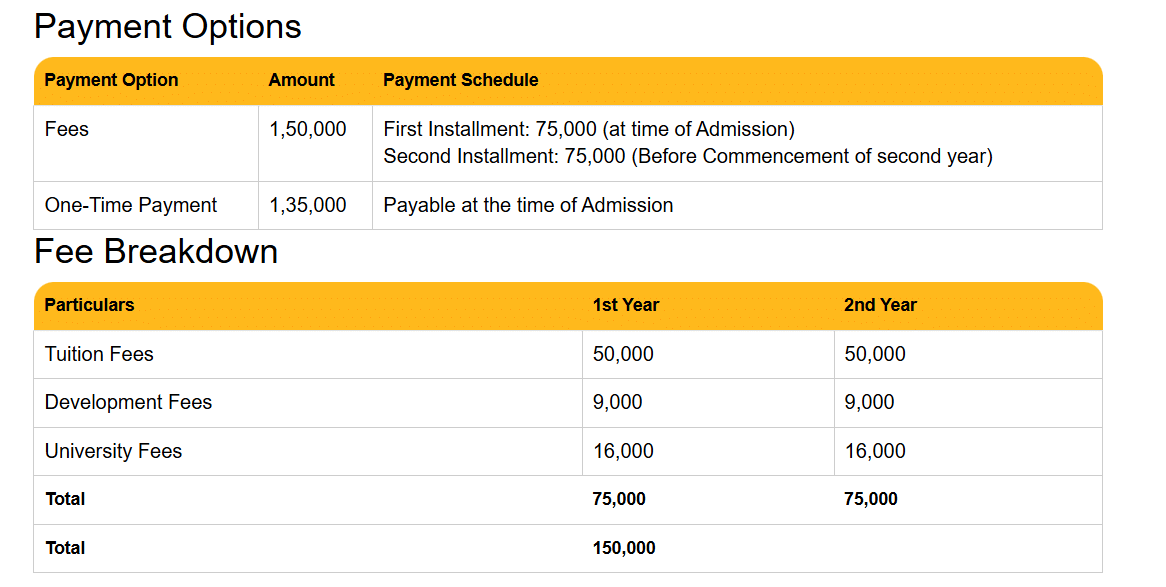
Task: Select the Payment Option column header
Action: (111, 80)
